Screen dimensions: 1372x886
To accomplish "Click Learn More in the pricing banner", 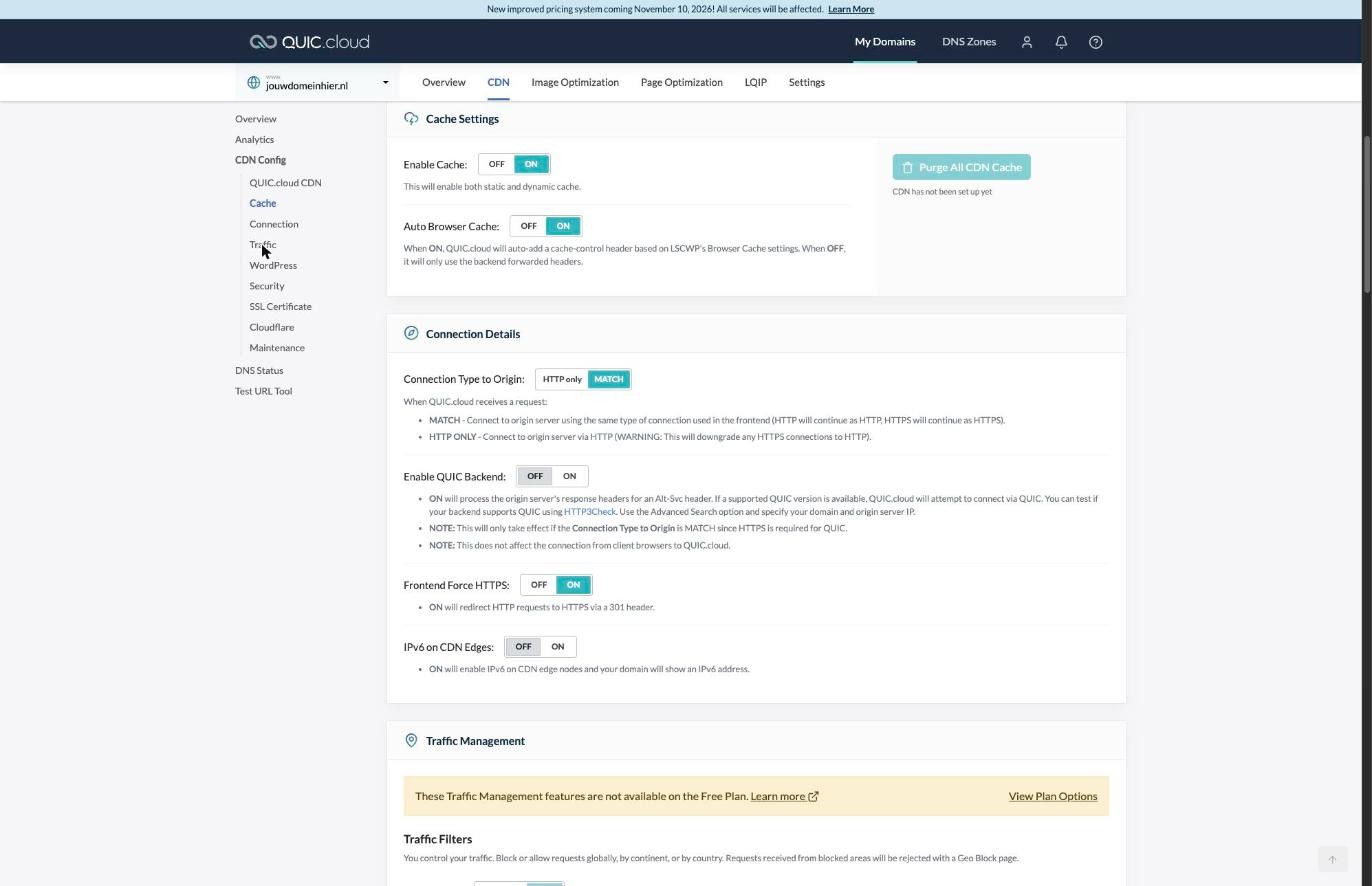I will 851,9.
